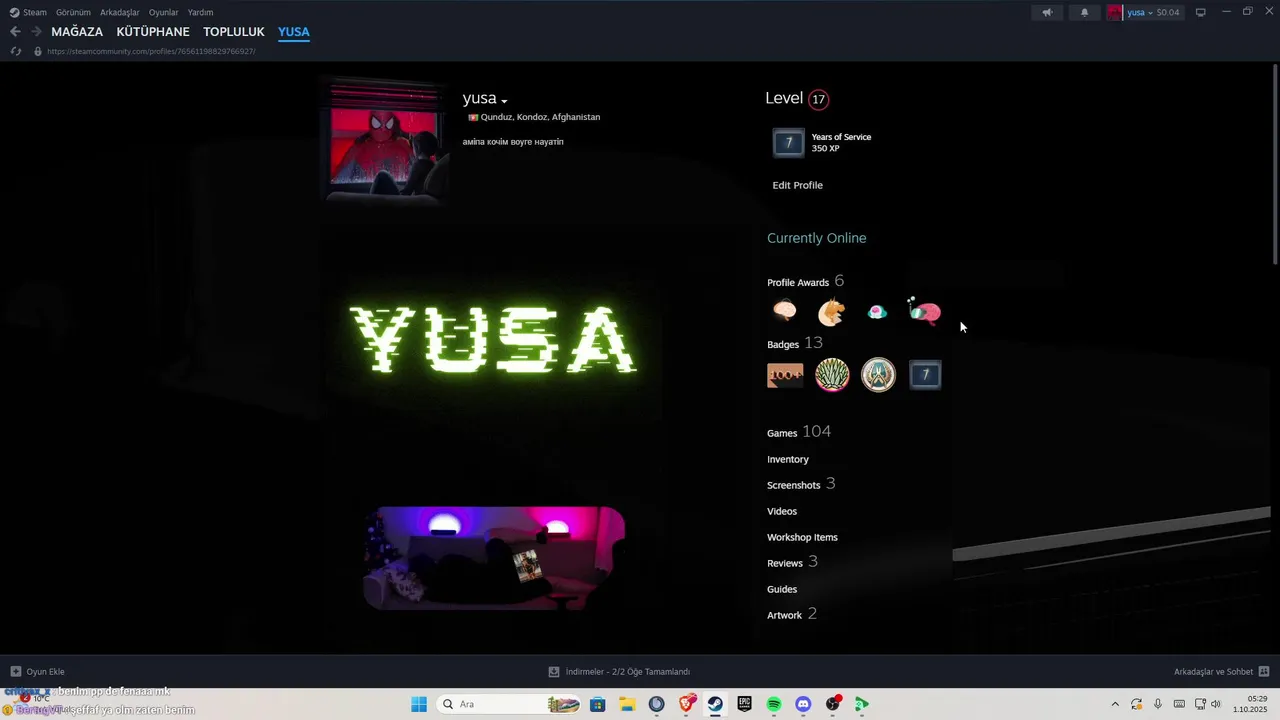This screenshot has width=1280, height=720.
Task: Open the Reviews link
Action: pos(792,562)
